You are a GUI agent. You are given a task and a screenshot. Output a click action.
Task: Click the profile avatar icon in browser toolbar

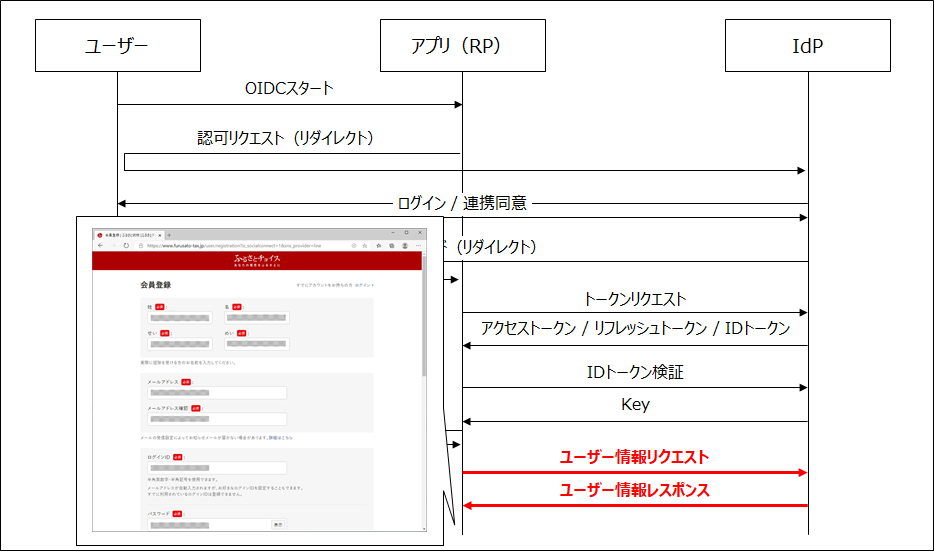pos(405,246)
